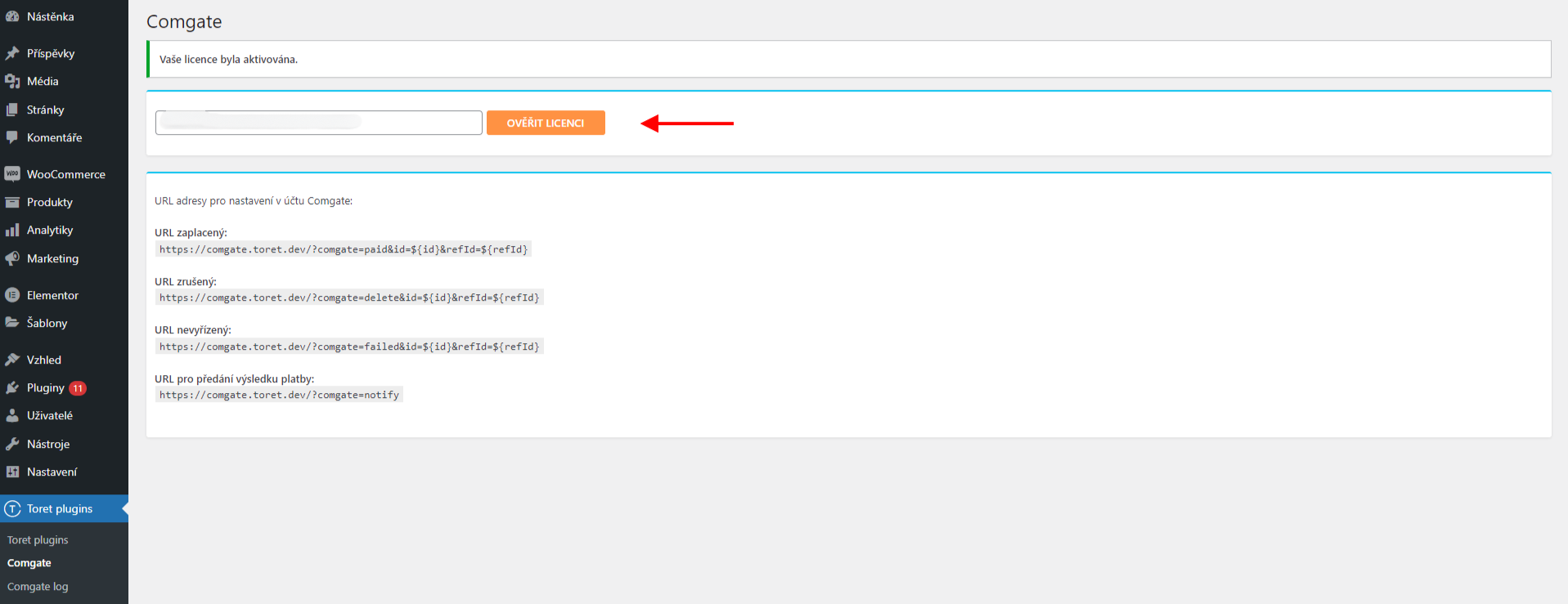Open the Komentáře section
Screen dimensions: 1568x604
coord(54,137)
